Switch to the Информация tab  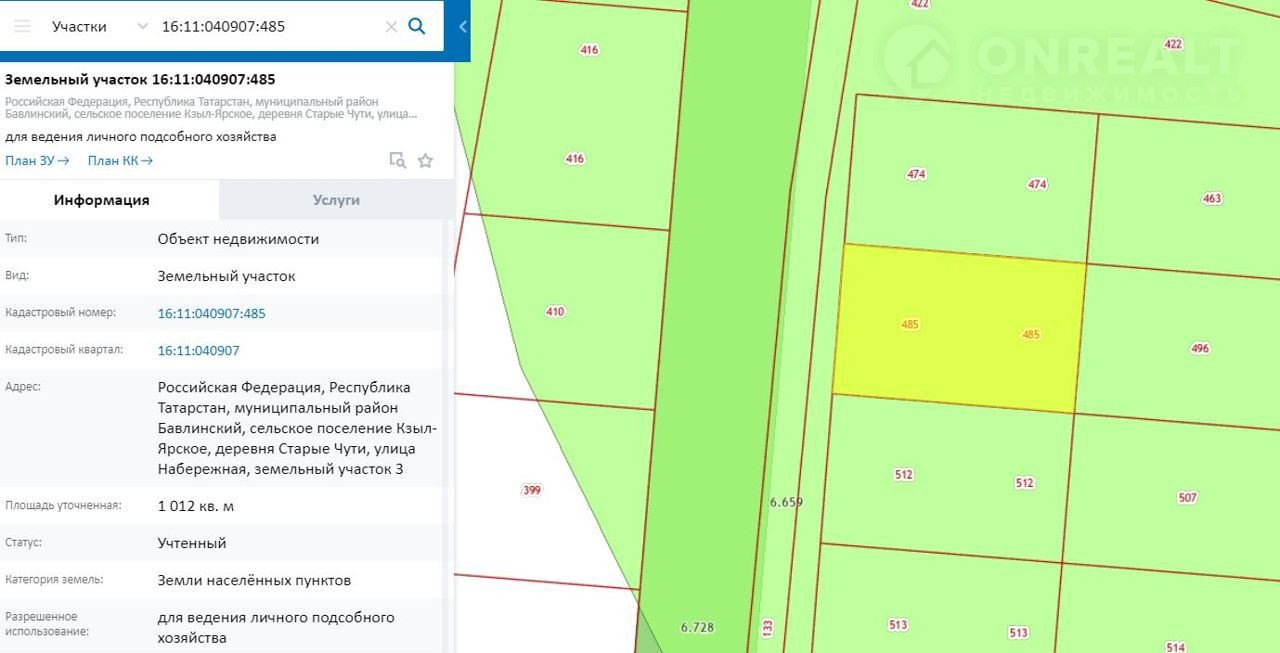click(101, 200)
